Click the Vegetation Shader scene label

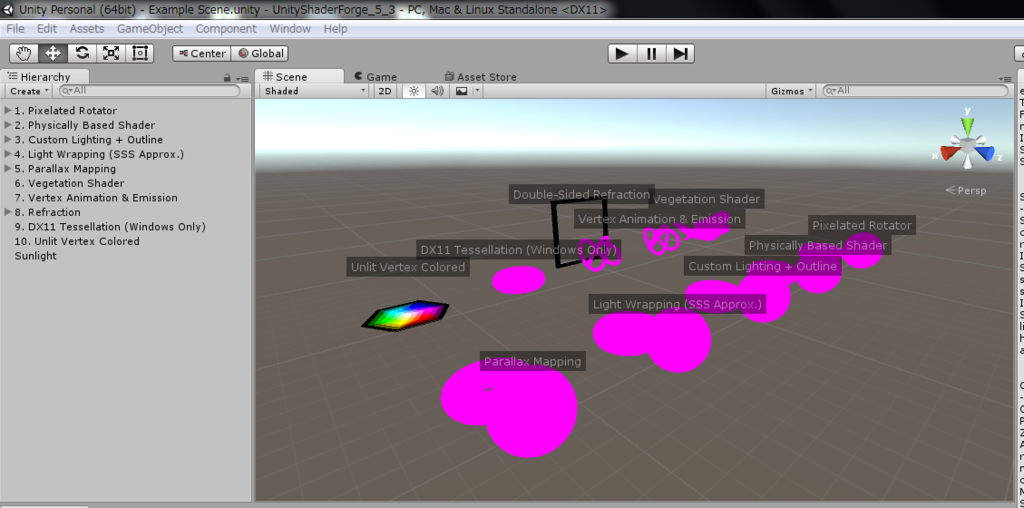tap(707, 199)
